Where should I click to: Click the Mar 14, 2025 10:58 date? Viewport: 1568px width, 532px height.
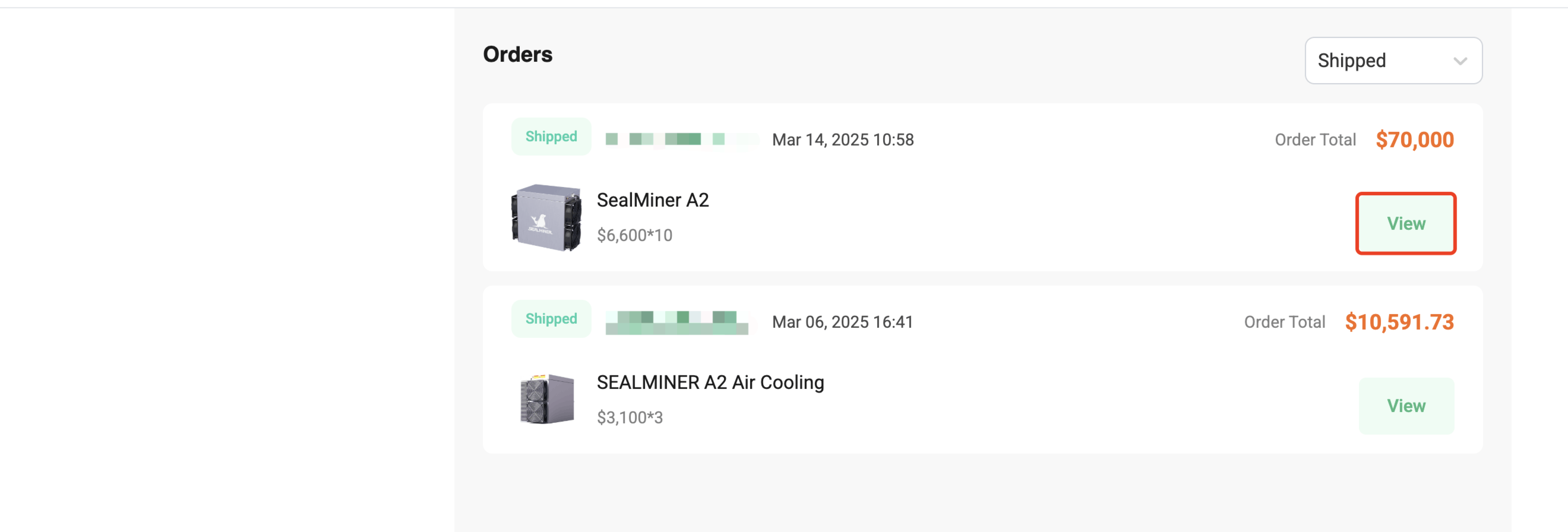click(x=843, y=140)
